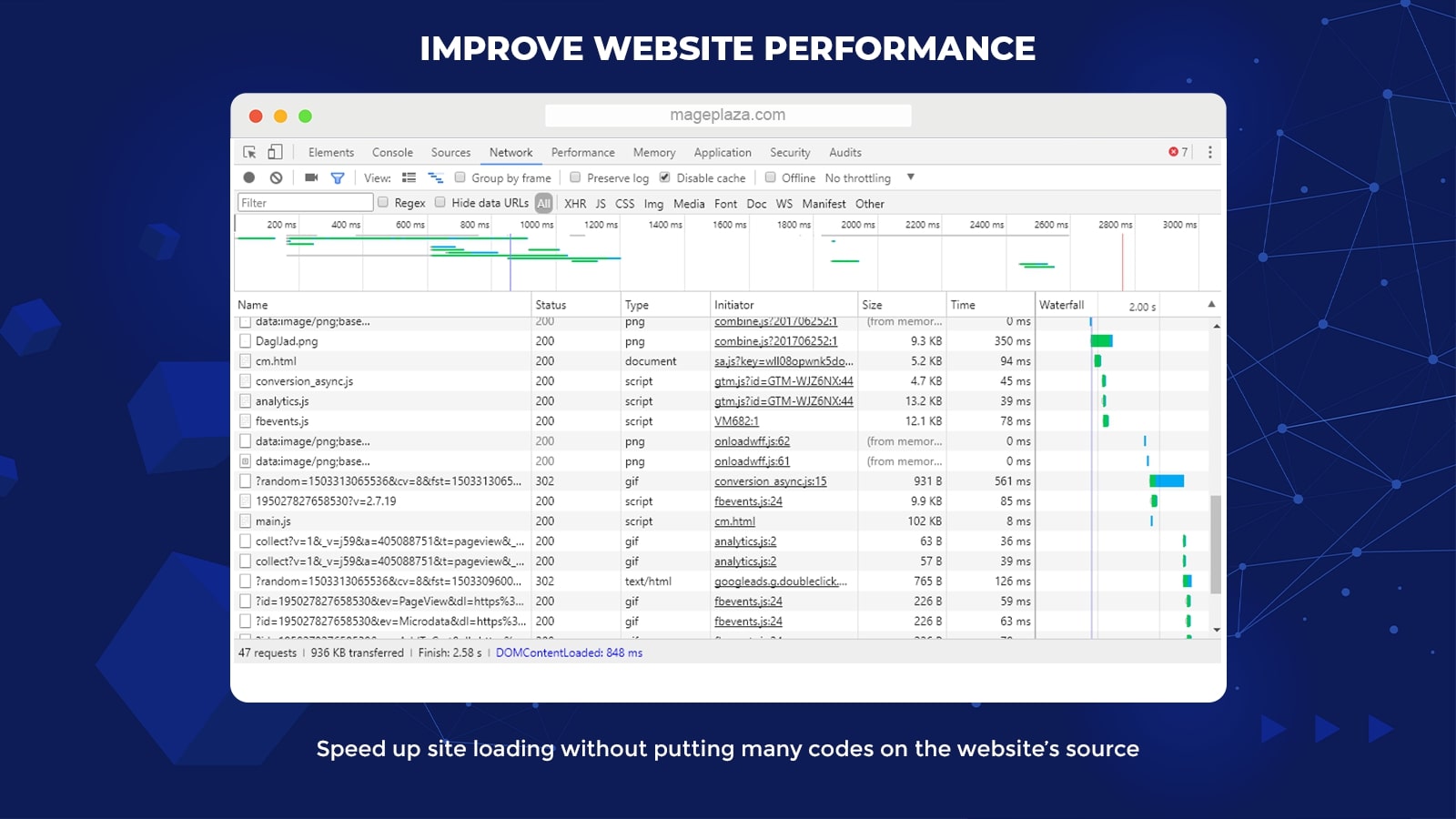Open the Audits tab
This screenshot has height=819, width=1456.
[845, 152]
